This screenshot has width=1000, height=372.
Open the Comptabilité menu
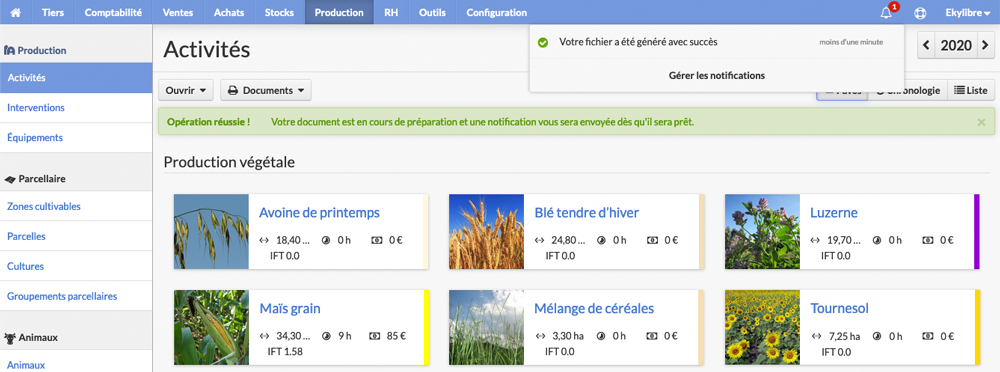(x=113, y=12)
